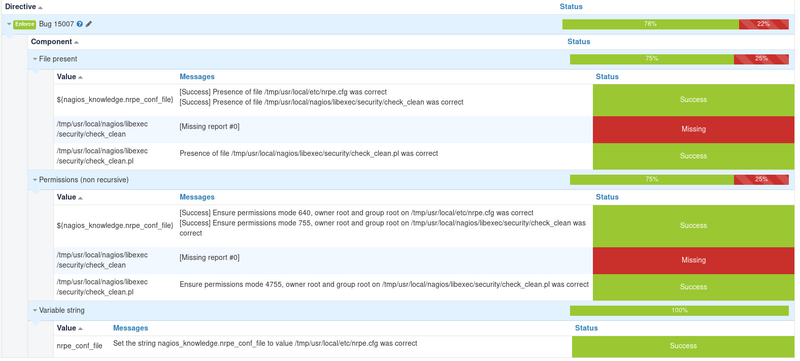Click the Bug 15007 compliance bar red segment
The height and width of the screenshot is (361, 800).
point(764,24)
